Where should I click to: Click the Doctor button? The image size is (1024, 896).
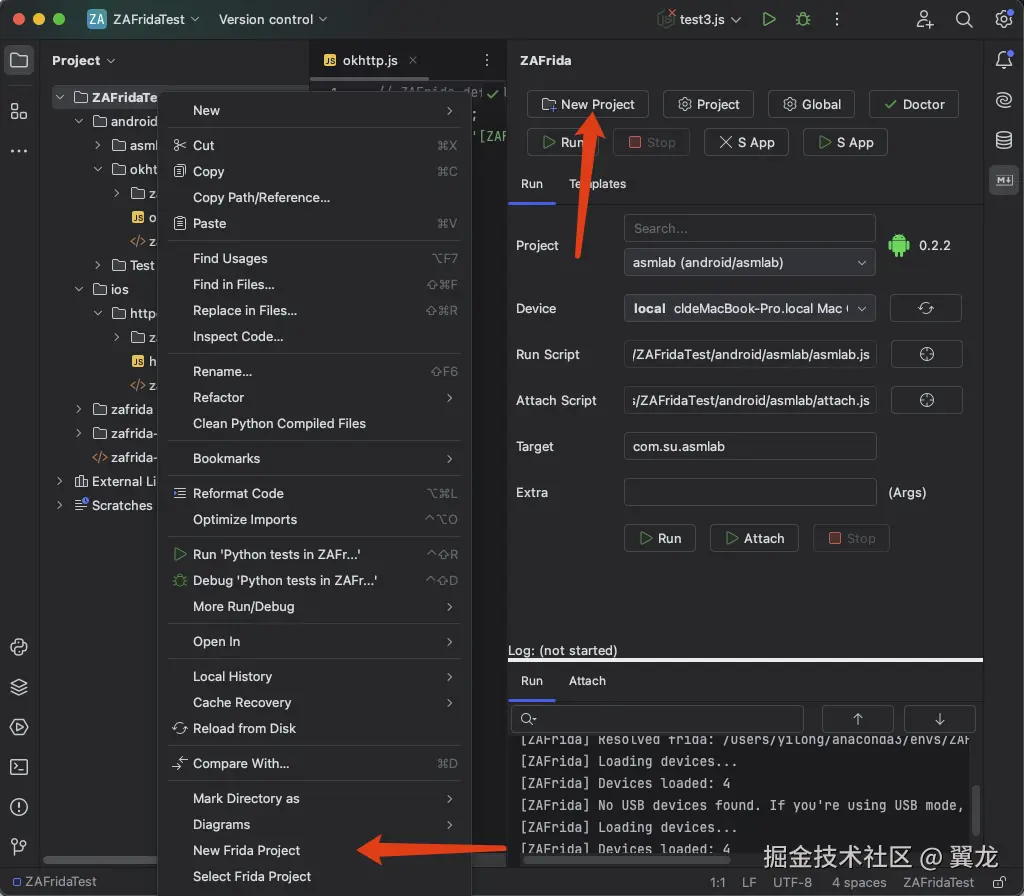coord(914,104)
